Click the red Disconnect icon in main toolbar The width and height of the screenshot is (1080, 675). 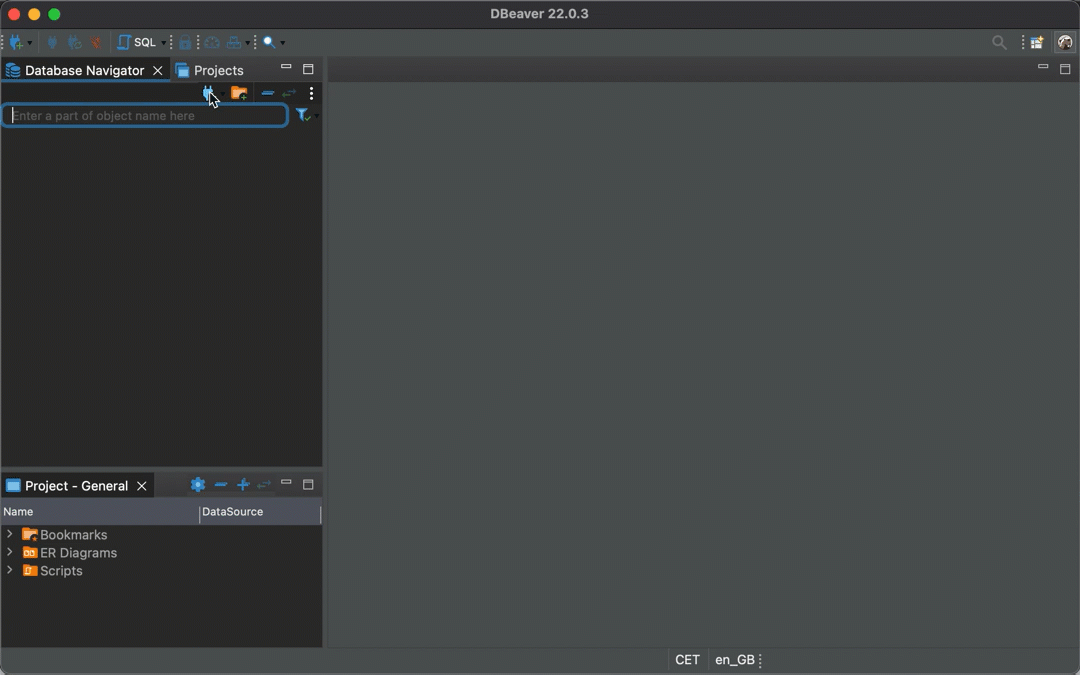(95, 42)
